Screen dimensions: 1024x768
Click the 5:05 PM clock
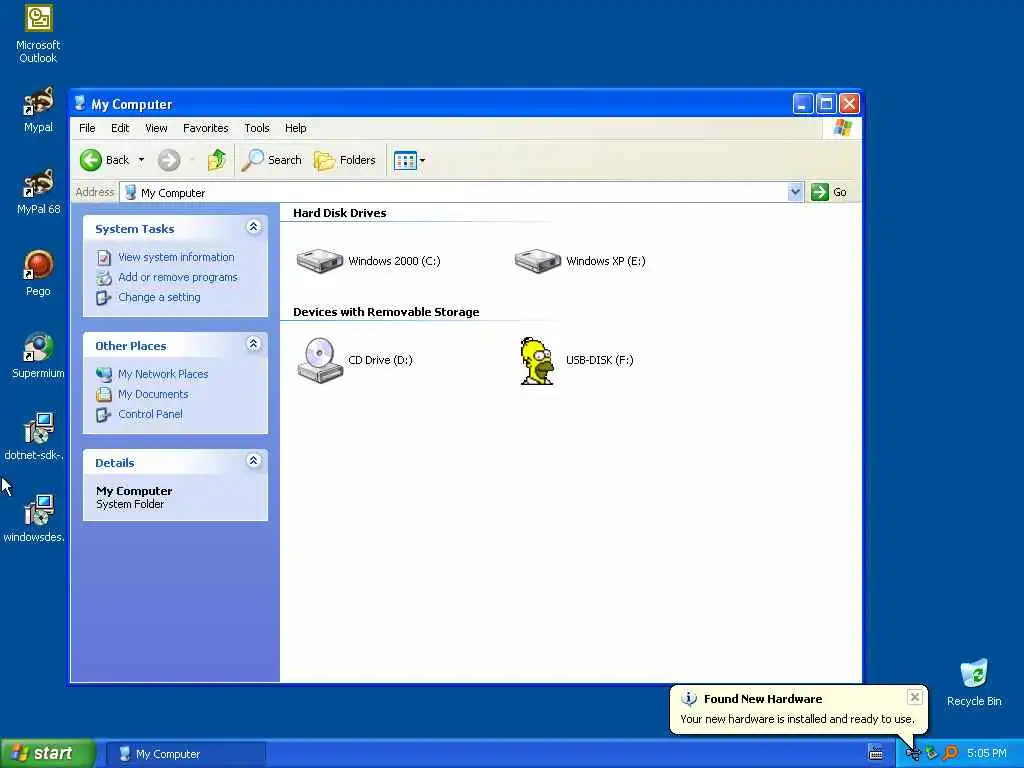tap(986, 754)
